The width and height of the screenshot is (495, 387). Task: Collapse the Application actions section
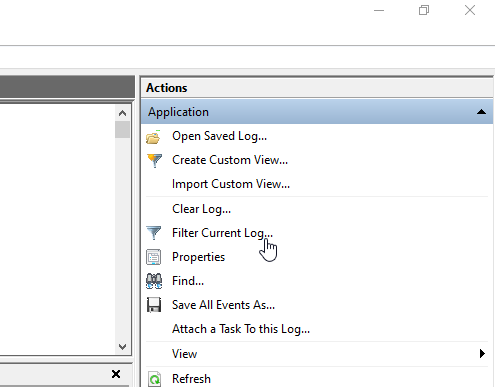click(x=481, y=112)
